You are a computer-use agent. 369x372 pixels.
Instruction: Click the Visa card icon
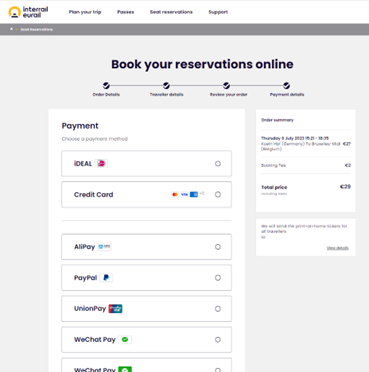184,194
